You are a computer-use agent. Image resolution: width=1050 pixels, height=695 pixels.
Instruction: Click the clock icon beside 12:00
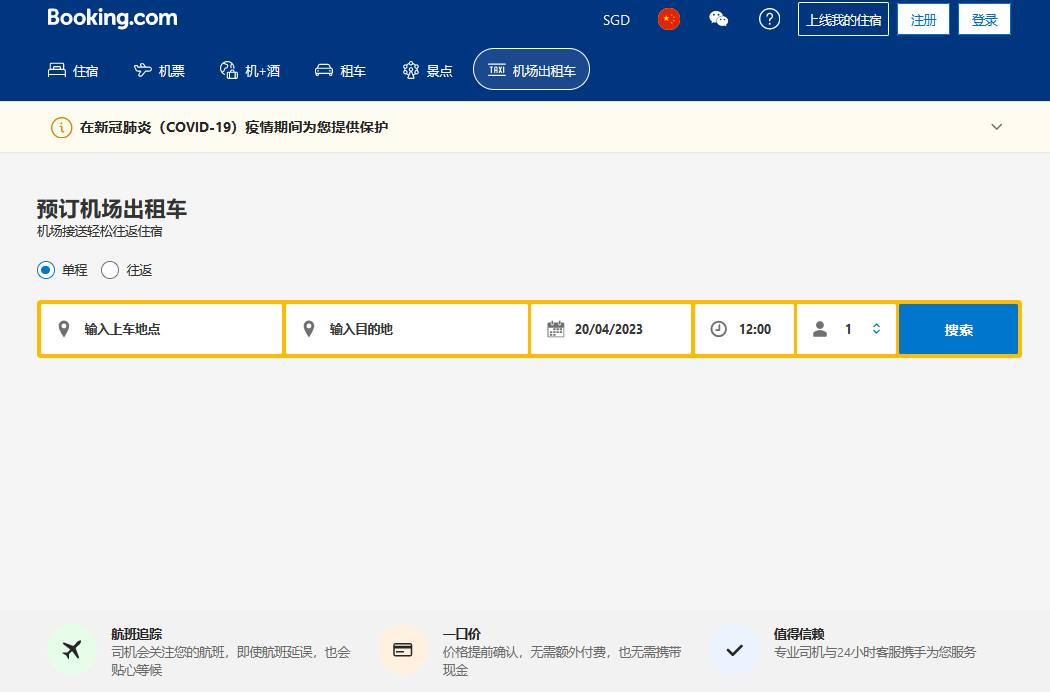pos(719,329)
